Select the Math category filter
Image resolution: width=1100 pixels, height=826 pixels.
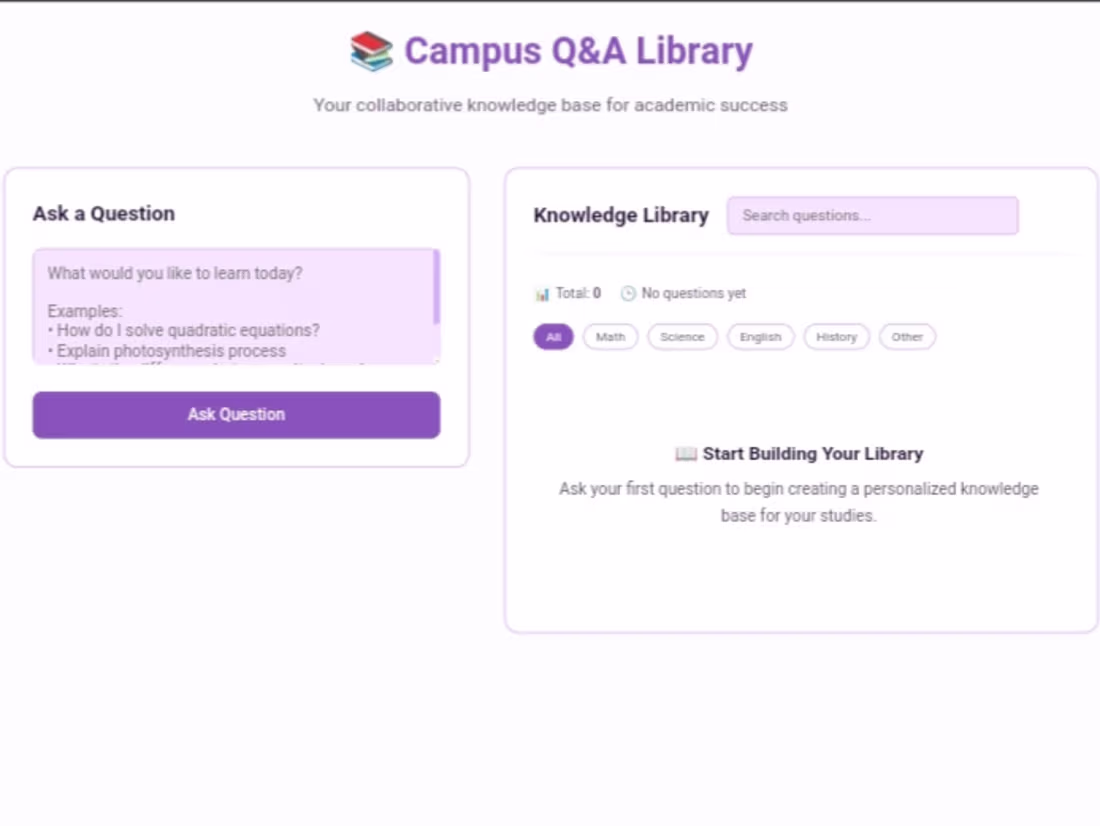click(609, 337)
